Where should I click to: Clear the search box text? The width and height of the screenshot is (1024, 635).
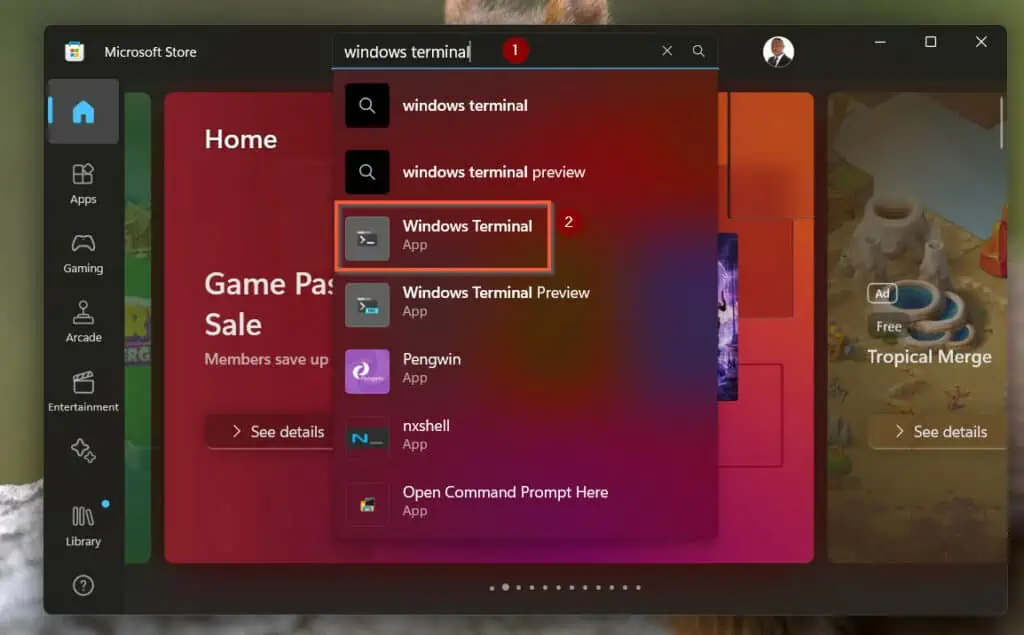click(667, 51)
